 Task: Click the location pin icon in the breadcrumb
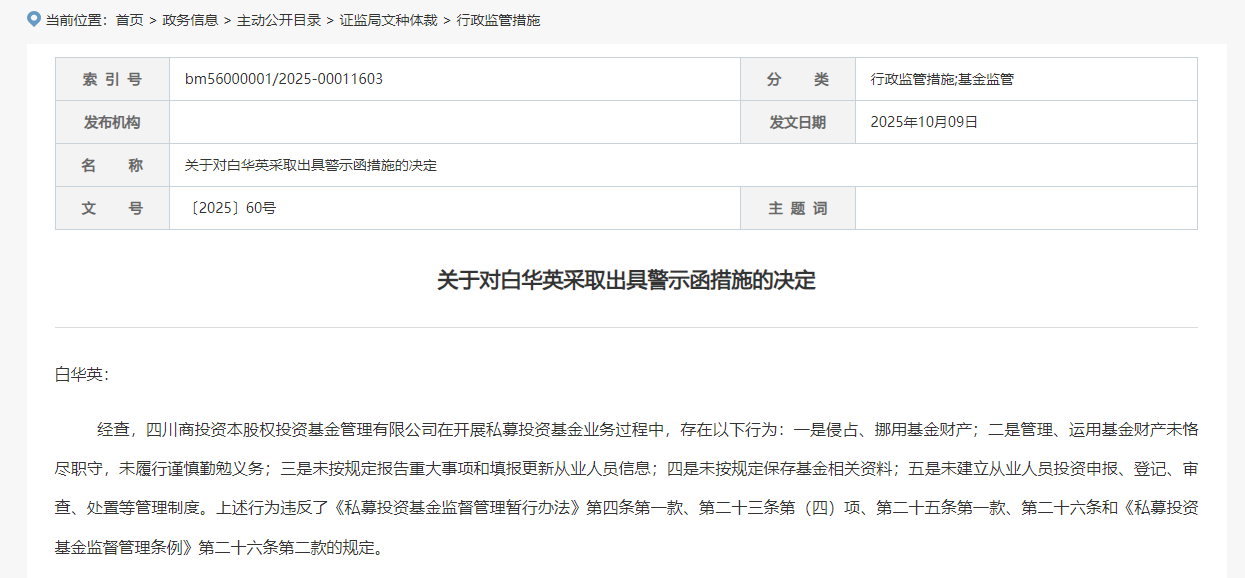(33, 19)
